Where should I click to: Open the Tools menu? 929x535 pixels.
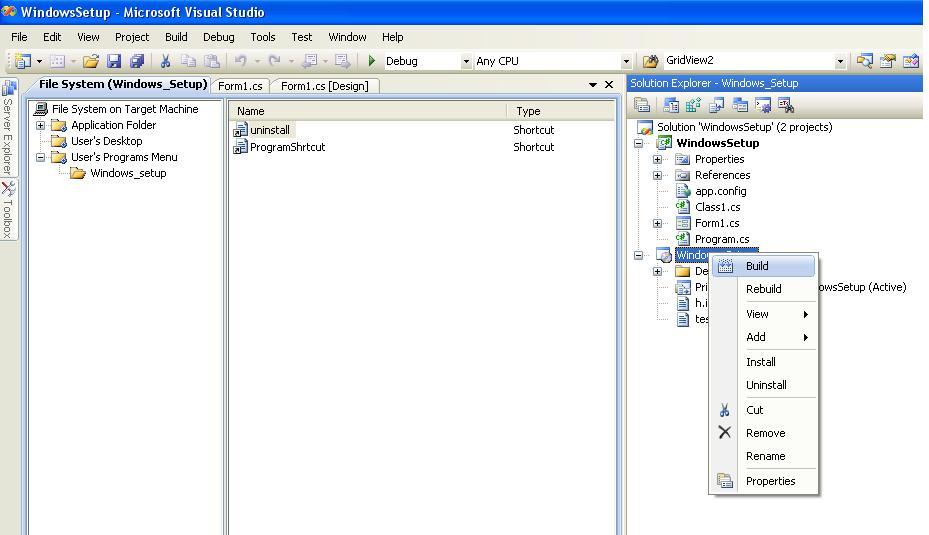262,37
